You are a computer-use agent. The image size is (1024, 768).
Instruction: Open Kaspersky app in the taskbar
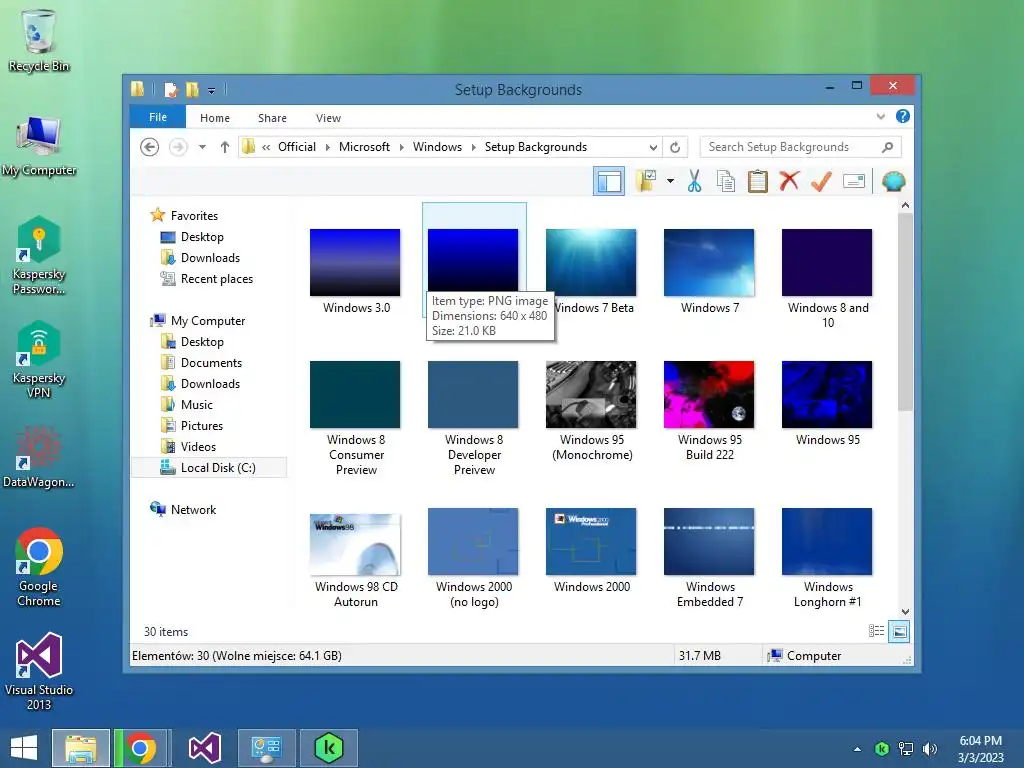click(x=329, y=748)
